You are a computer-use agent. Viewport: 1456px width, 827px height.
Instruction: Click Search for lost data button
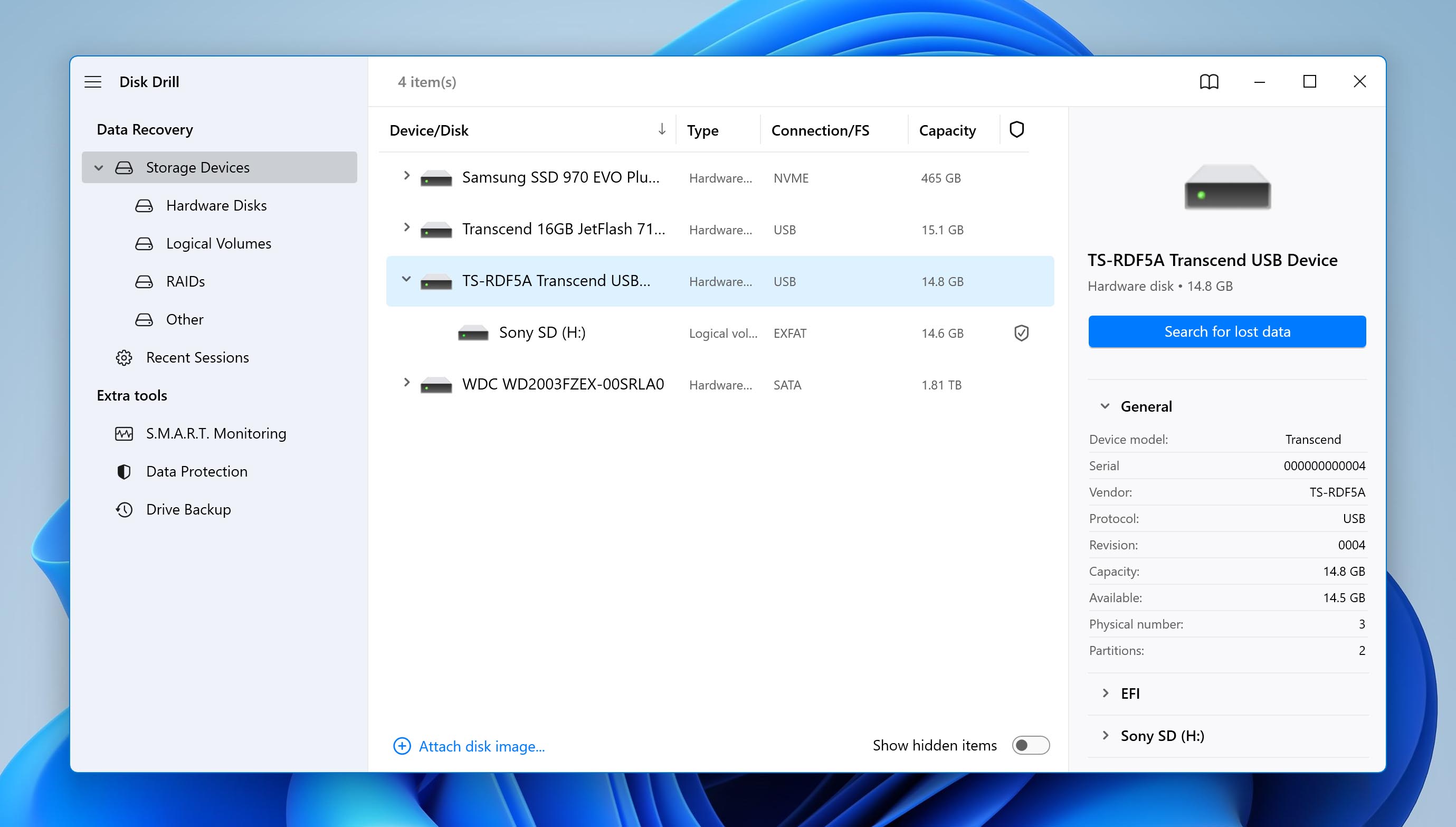coord(1227,331)
